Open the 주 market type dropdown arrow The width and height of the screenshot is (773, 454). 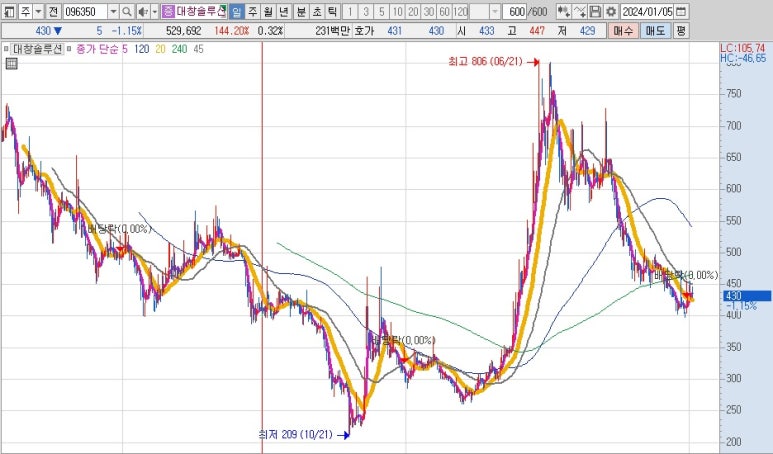coord(38,11)
